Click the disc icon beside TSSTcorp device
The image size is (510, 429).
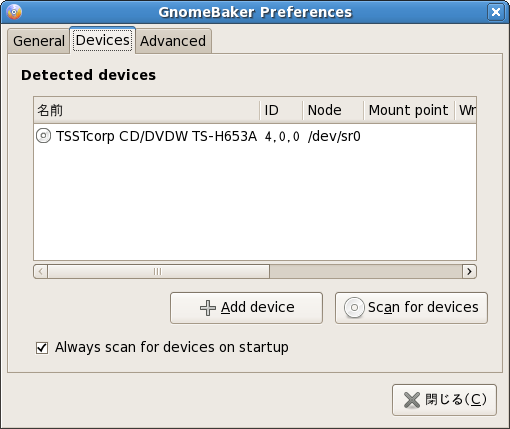43,136
